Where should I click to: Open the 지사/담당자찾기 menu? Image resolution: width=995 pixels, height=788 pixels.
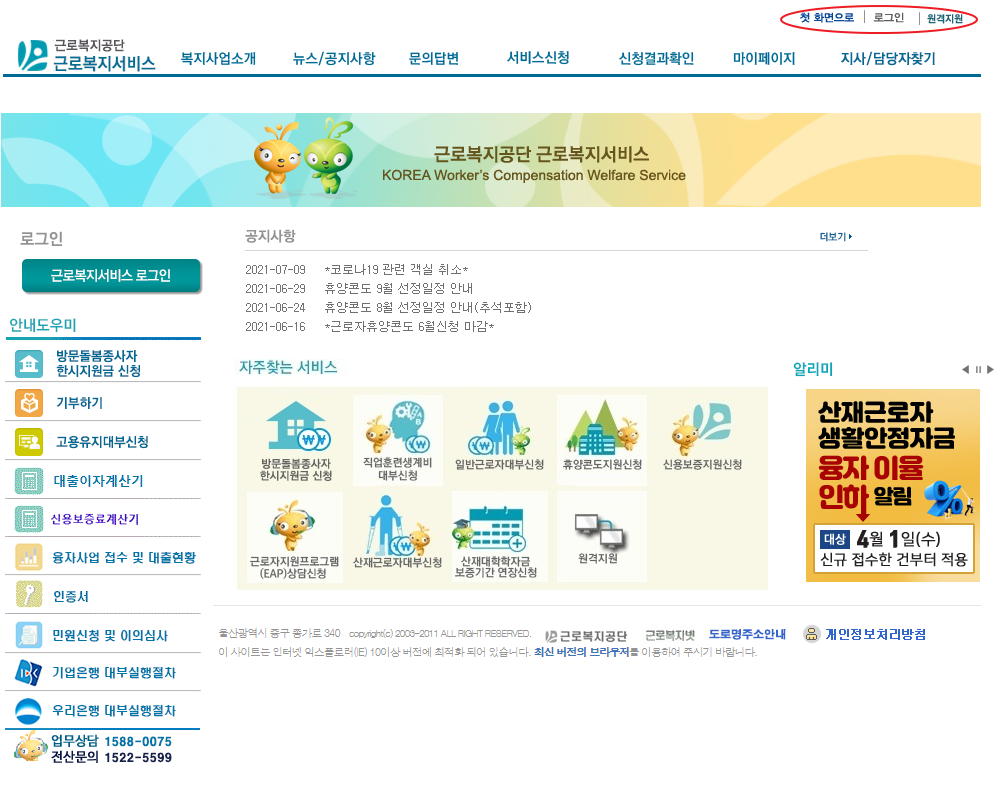click(x=888, y=58)
